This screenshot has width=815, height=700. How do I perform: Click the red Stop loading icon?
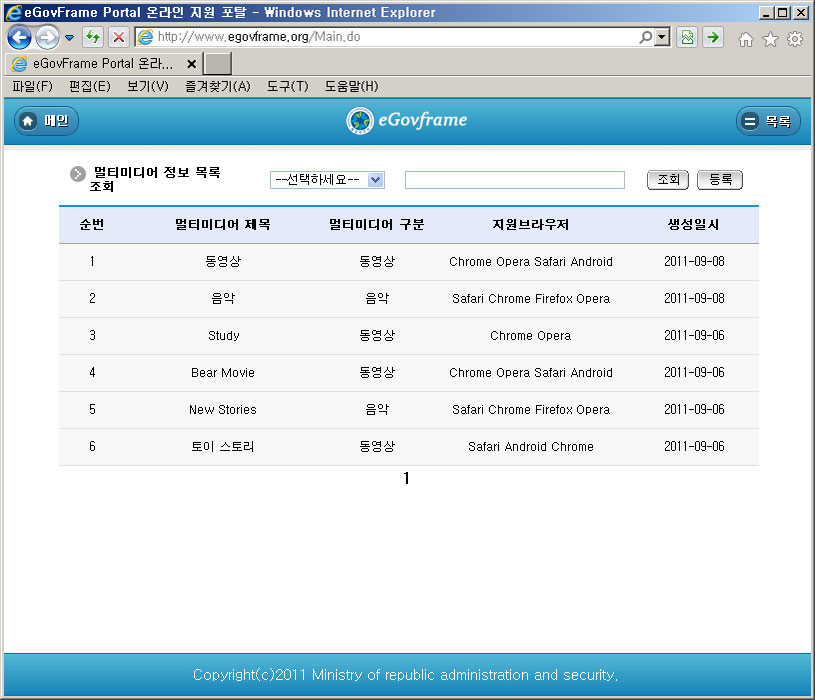[118, 38]
